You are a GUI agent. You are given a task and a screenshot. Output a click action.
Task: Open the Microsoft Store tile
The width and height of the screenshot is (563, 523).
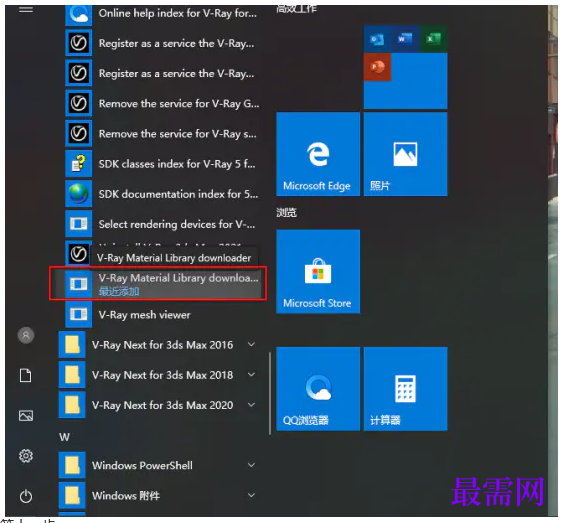(318, 271)
